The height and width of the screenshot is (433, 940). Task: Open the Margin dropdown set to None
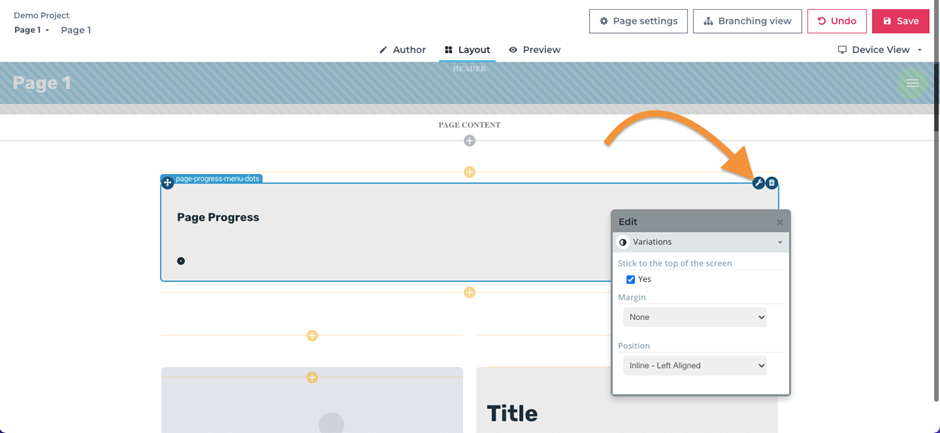coord(695,317)
